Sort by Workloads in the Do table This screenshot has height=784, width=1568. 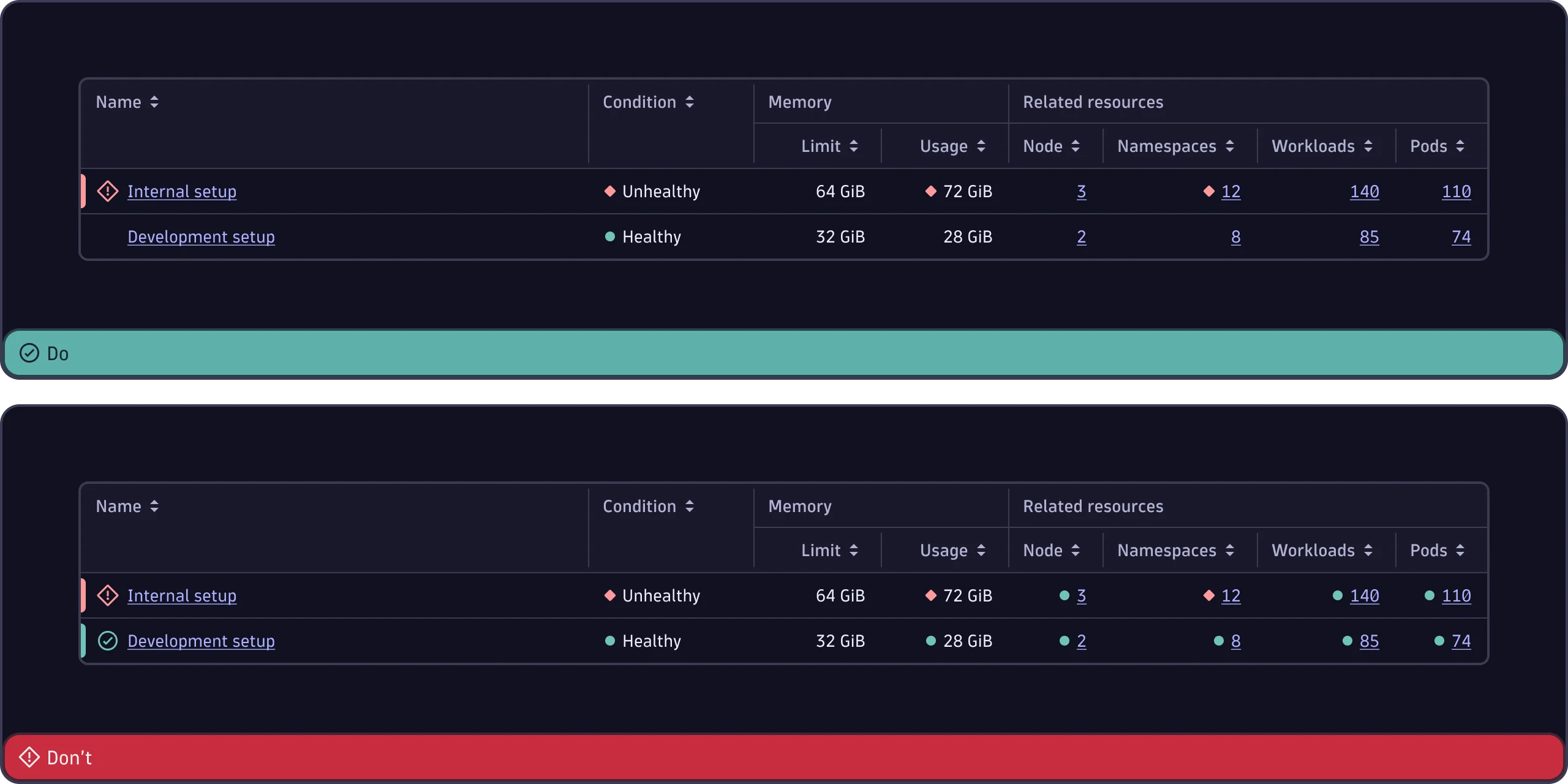pyautogui.click(x=1368, y=146)
